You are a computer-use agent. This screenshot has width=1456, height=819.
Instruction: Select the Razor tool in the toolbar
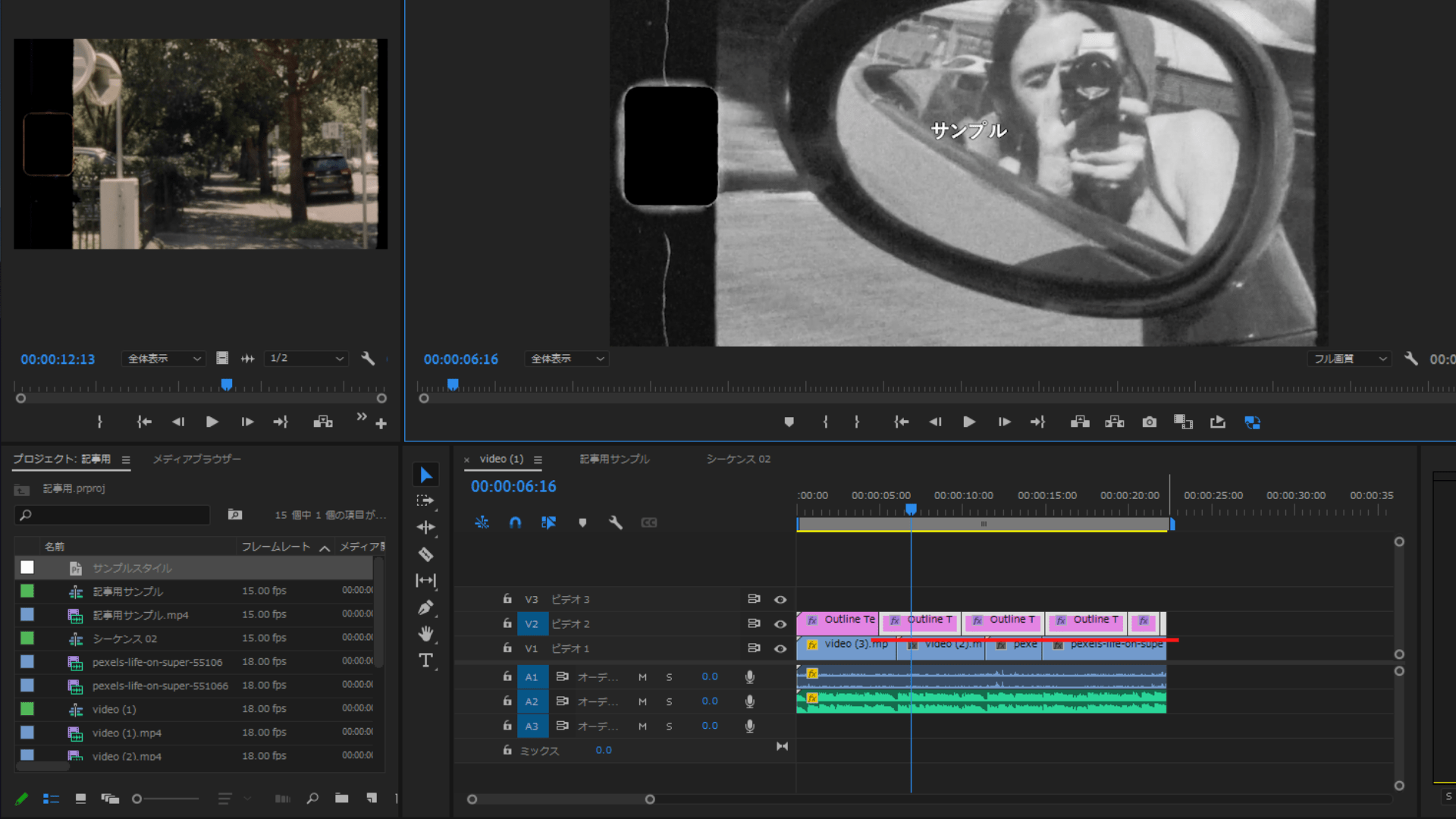(425, 554)
